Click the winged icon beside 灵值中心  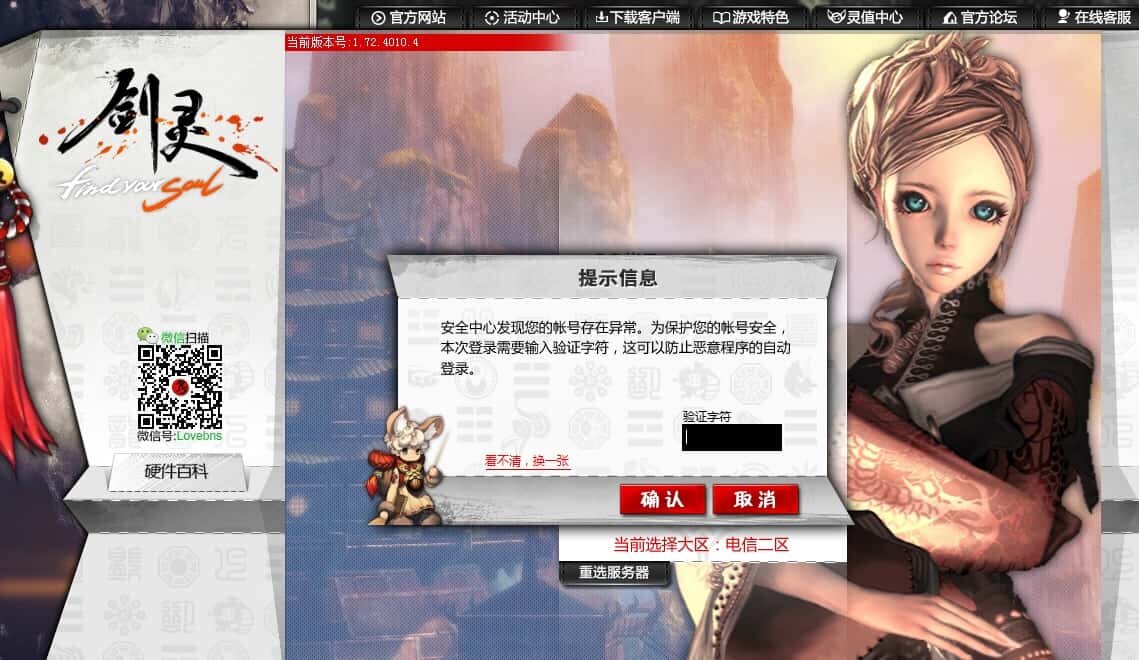836,17
